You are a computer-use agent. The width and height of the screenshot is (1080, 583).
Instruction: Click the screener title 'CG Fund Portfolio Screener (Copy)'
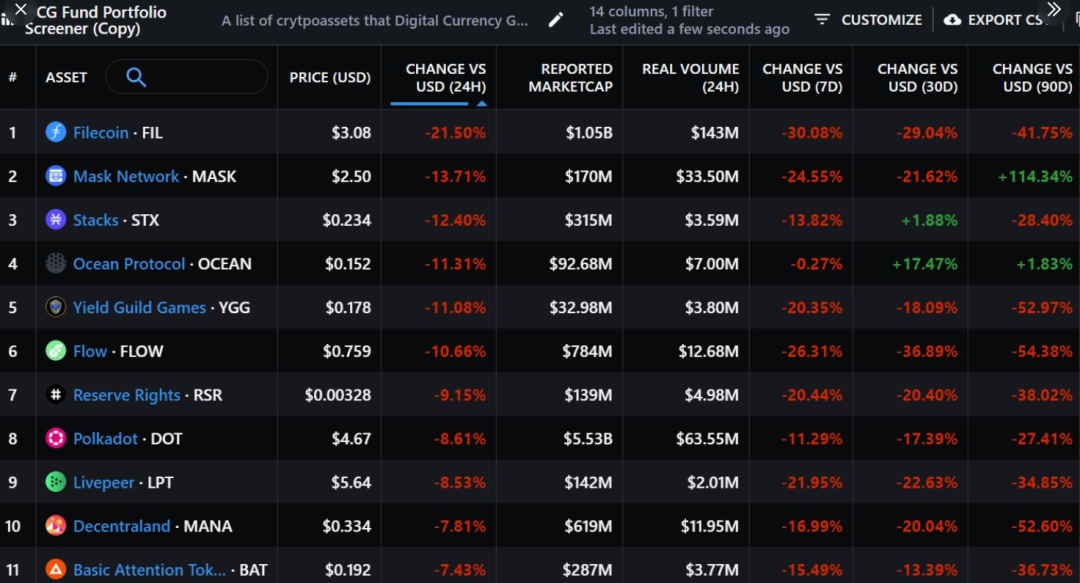point(96,20)
